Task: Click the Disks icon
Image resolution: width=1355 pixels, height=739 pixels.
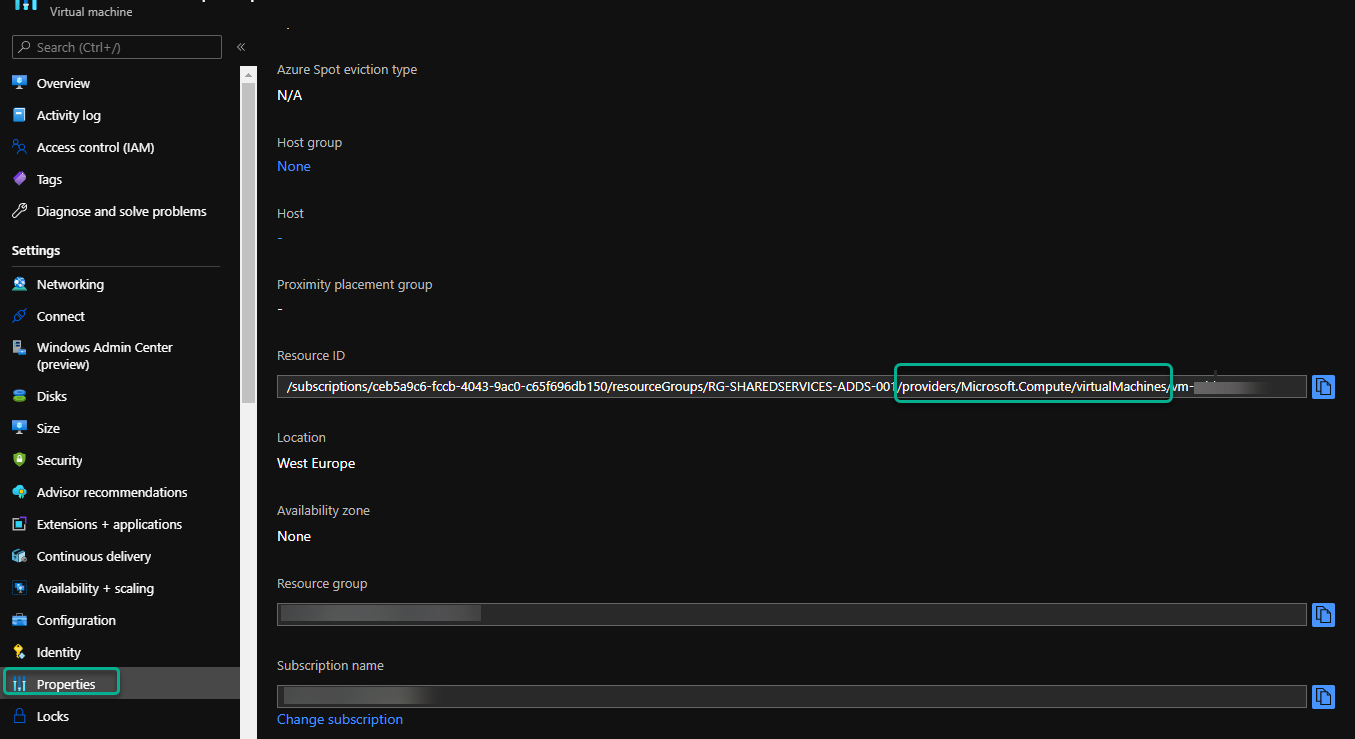Action: [x=19, y=396]
